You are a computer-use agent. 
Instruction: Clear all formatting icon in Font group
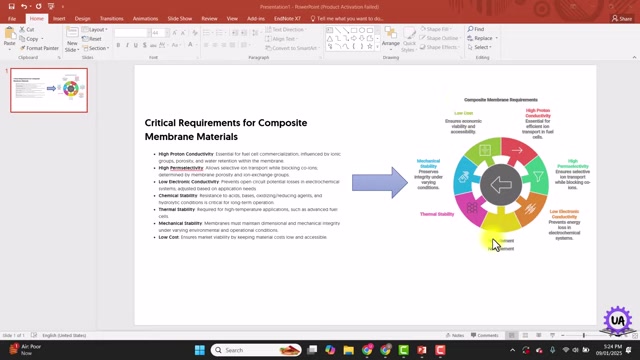(x=195, y=33)
